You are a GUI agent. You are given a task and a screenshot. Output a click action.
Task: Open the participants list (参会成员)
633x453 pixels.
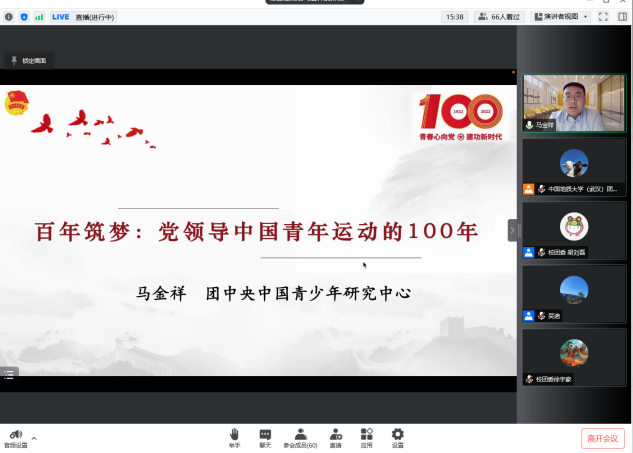[x=300, y=436]
